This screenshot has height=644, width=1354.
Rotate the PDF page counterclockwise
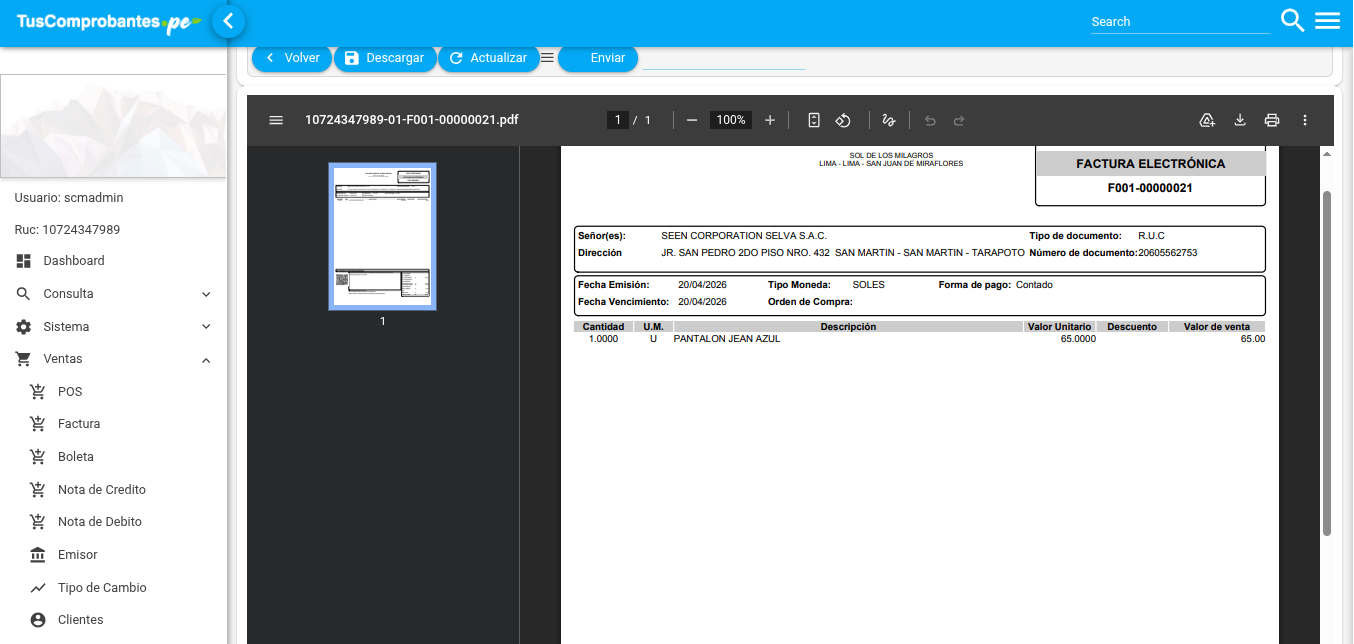coord(843,120)
